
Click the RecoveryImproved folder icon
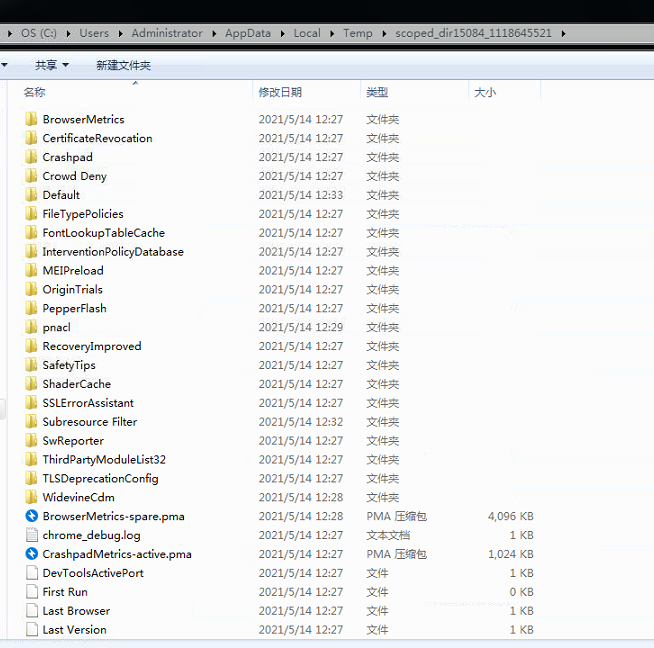click(x=31, y=346)
